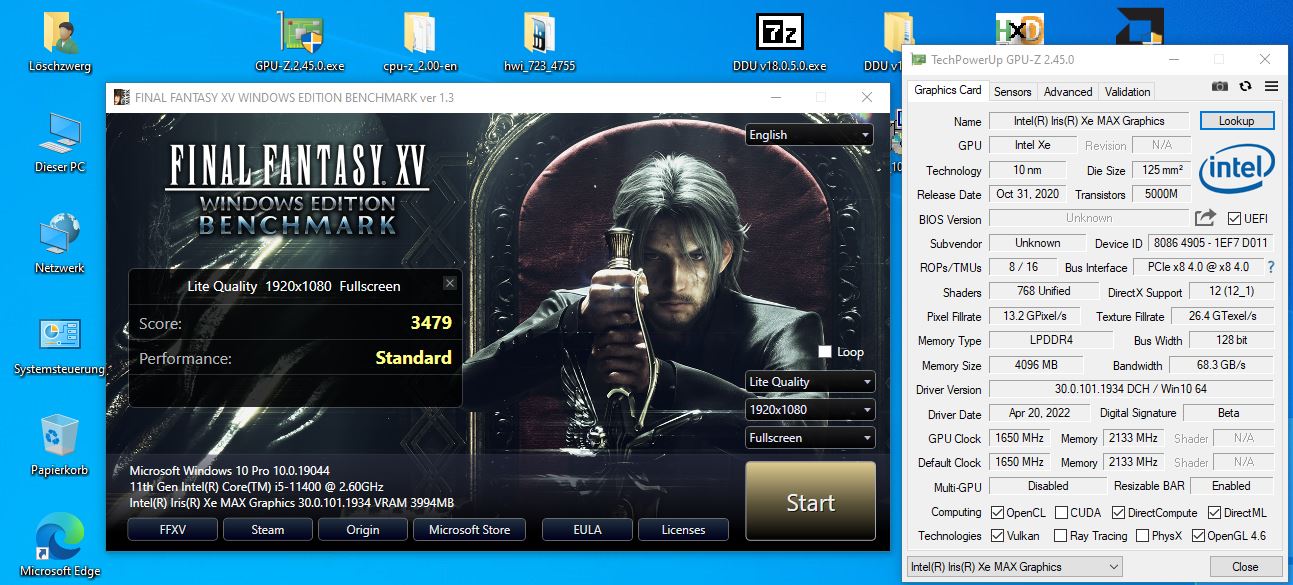1293x585 pixels.
Task: Toggle the OpenGL 4.6 checkbox
Action: click(x=1198, y=536)
